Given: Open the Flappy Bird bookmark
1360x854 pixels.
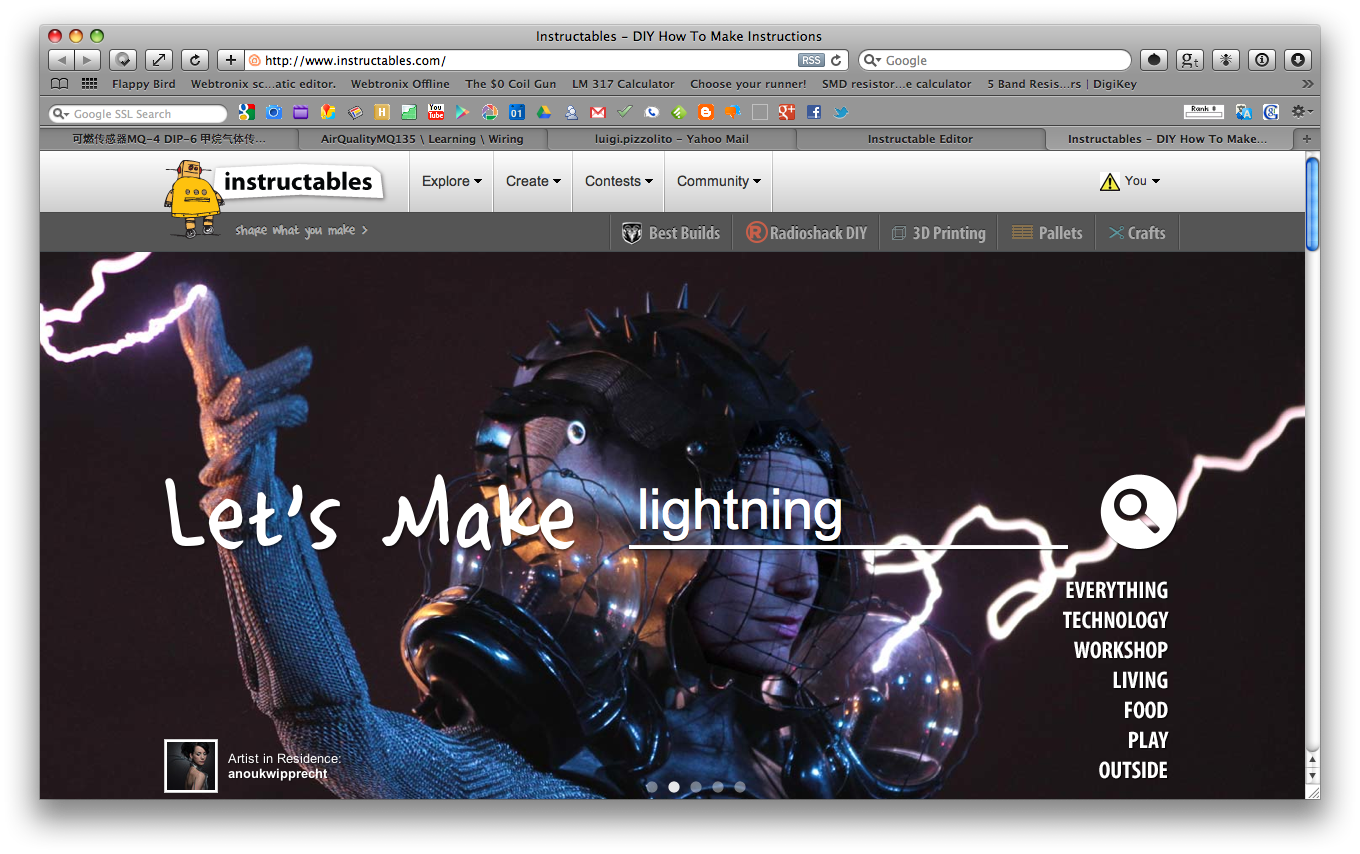Looking at the screenshot, I should pos(144,84).
